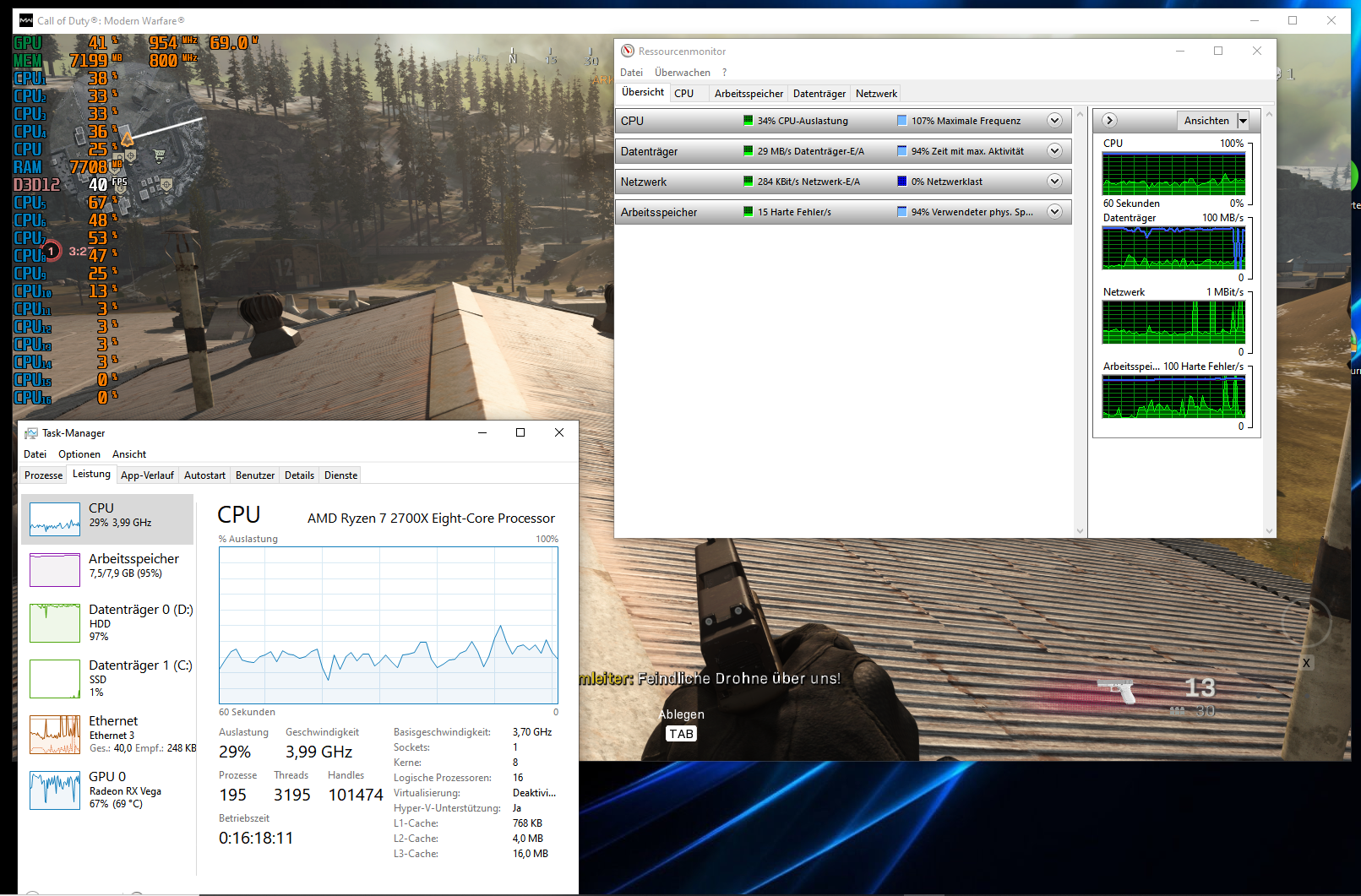Image resolution: width=1361 pixels, height=896 pixels.
Task: Open the Ansicht menu in Task-Manager
Action: click(x=129, y=454)
